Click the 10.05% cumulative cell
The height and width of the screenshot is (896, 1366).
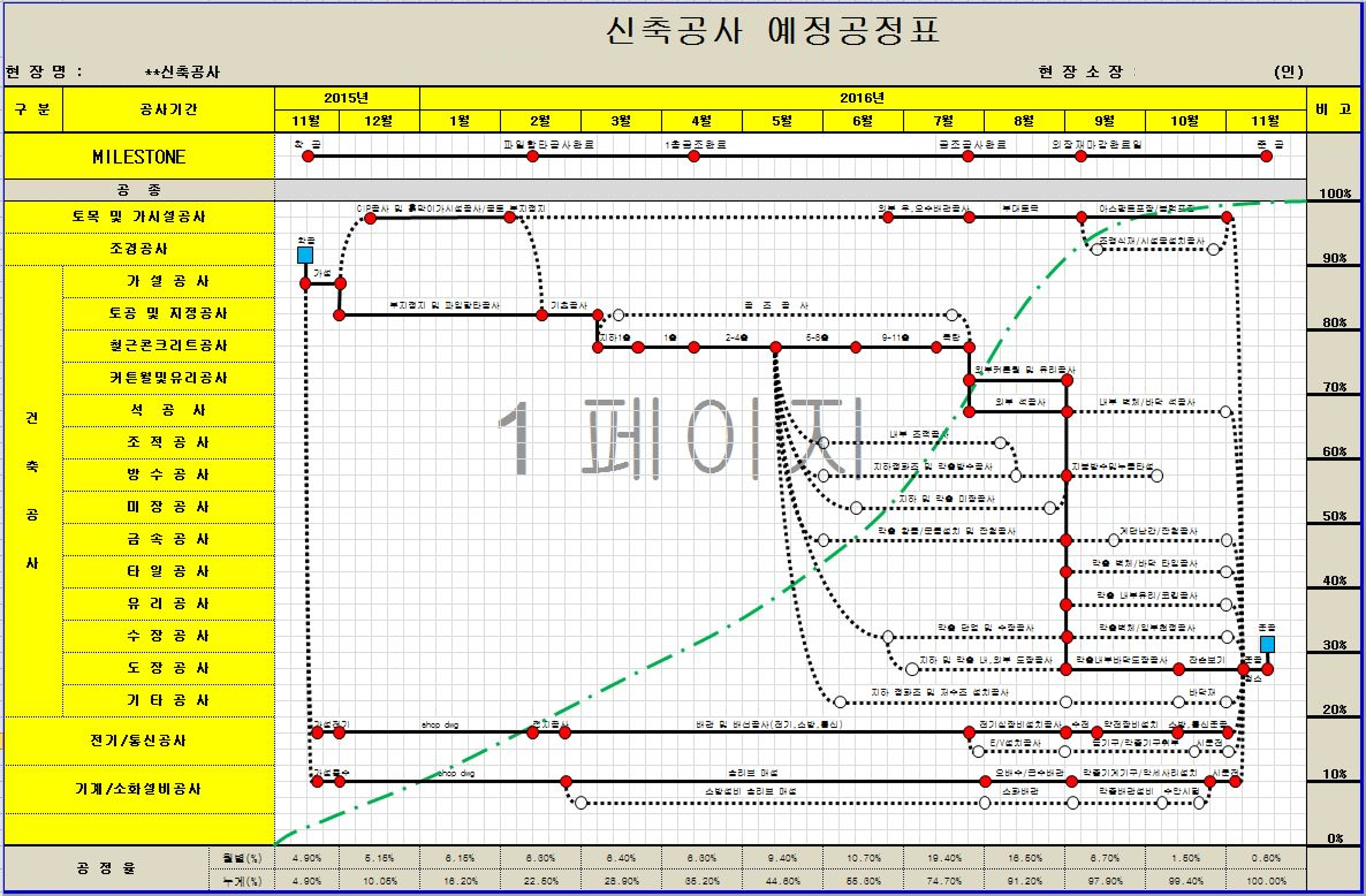[380, 881]
